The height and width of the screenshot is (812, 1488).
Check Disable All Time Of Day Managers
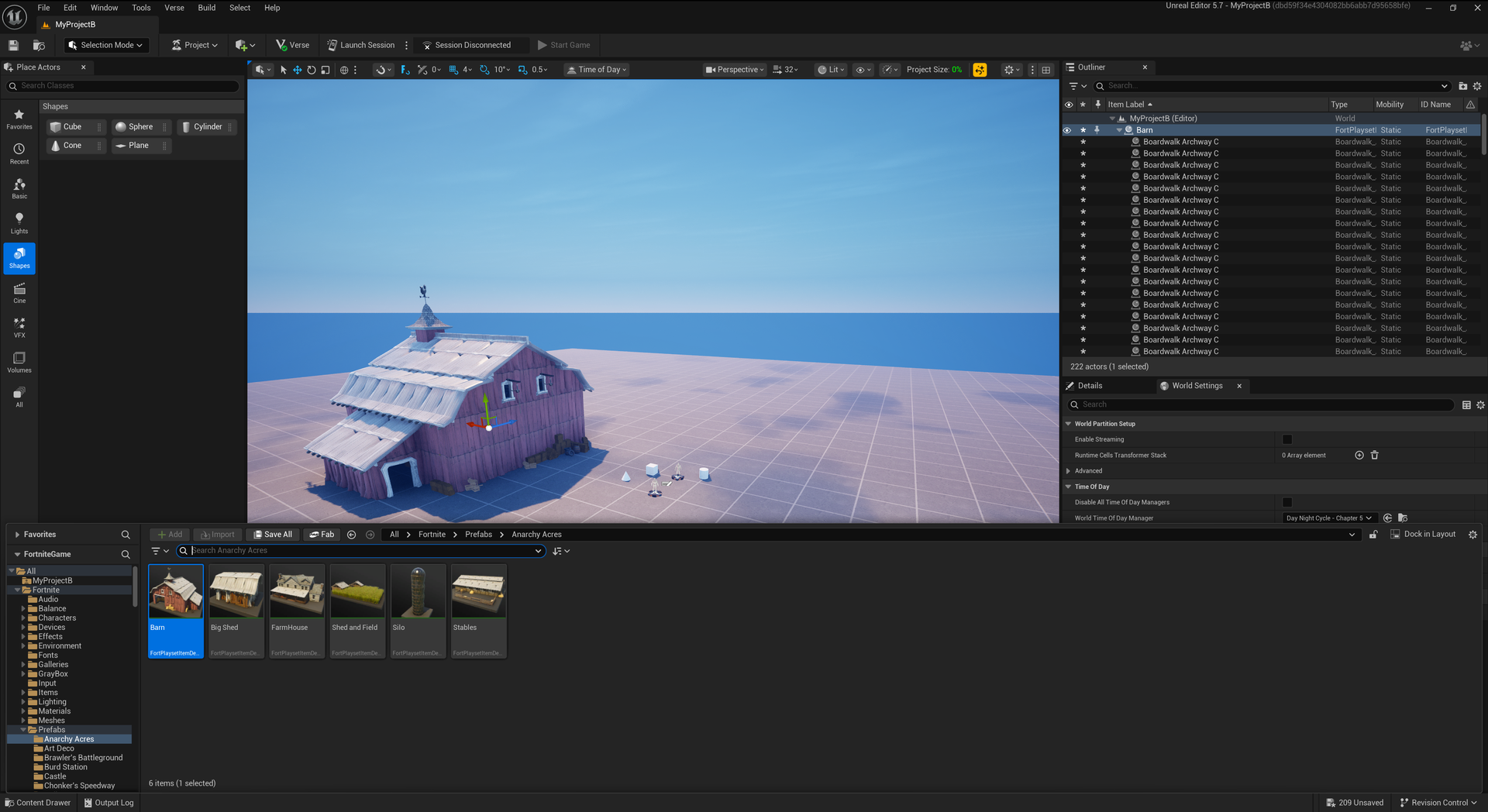1287,502
